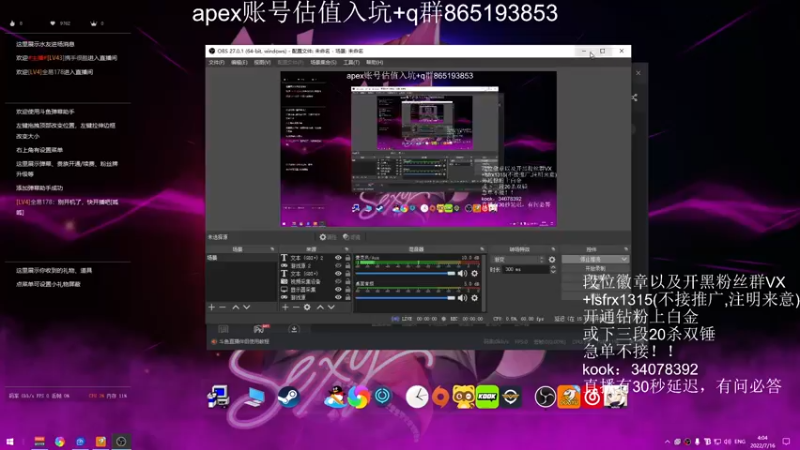The height and width of the screenshot is (450, 800).
Task: Open the KOOK app in the dock
Action: coord(487,397)
